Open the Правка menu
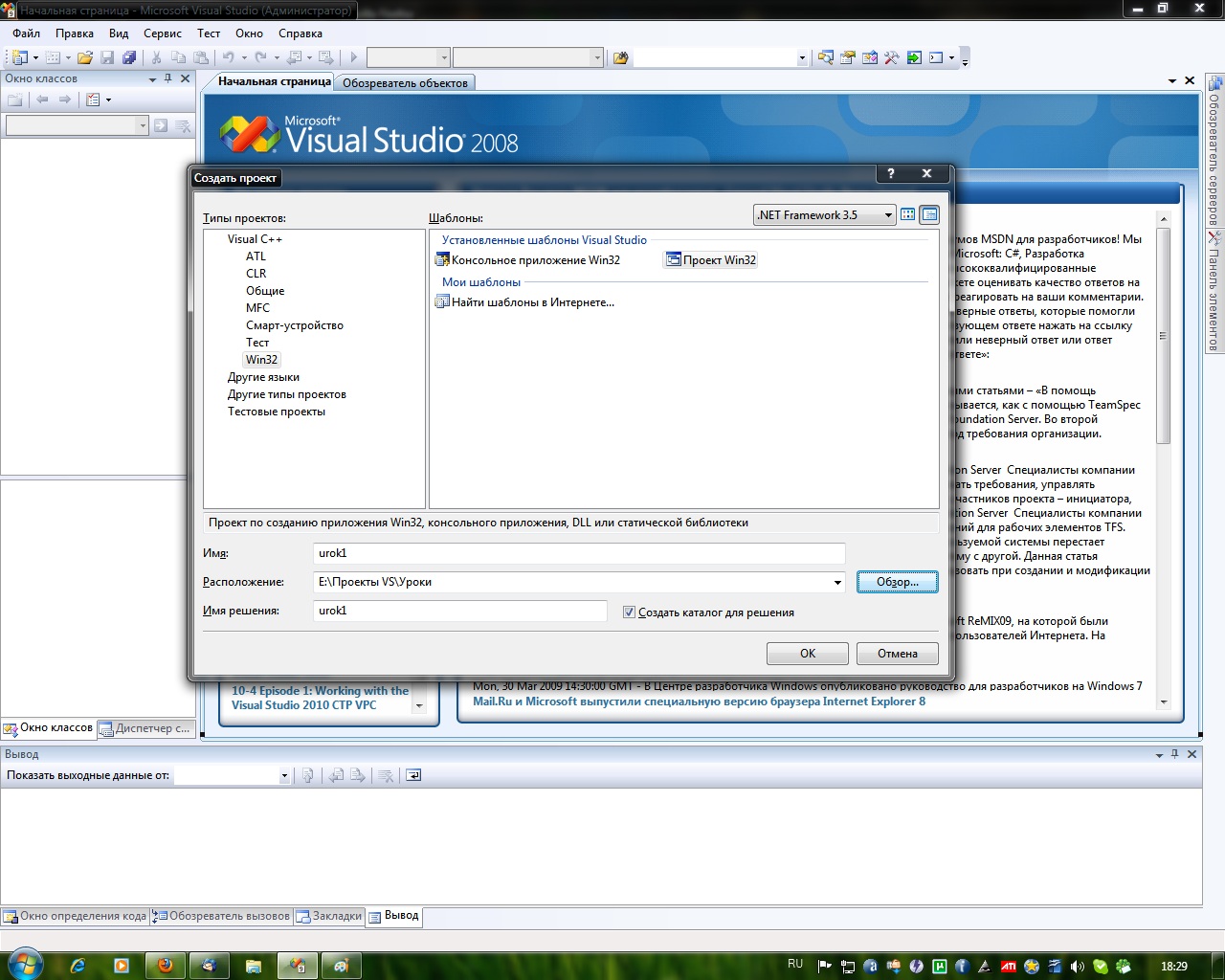This screenshot has width=1225, height=980. tap(75, 33)
